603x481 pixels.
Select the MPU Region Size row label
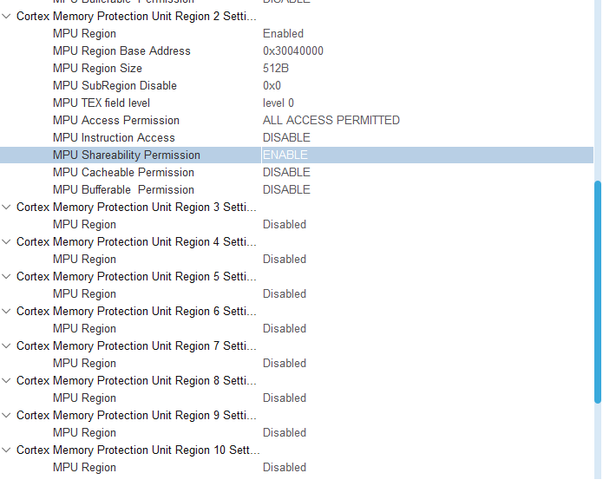tap(97, 68)
